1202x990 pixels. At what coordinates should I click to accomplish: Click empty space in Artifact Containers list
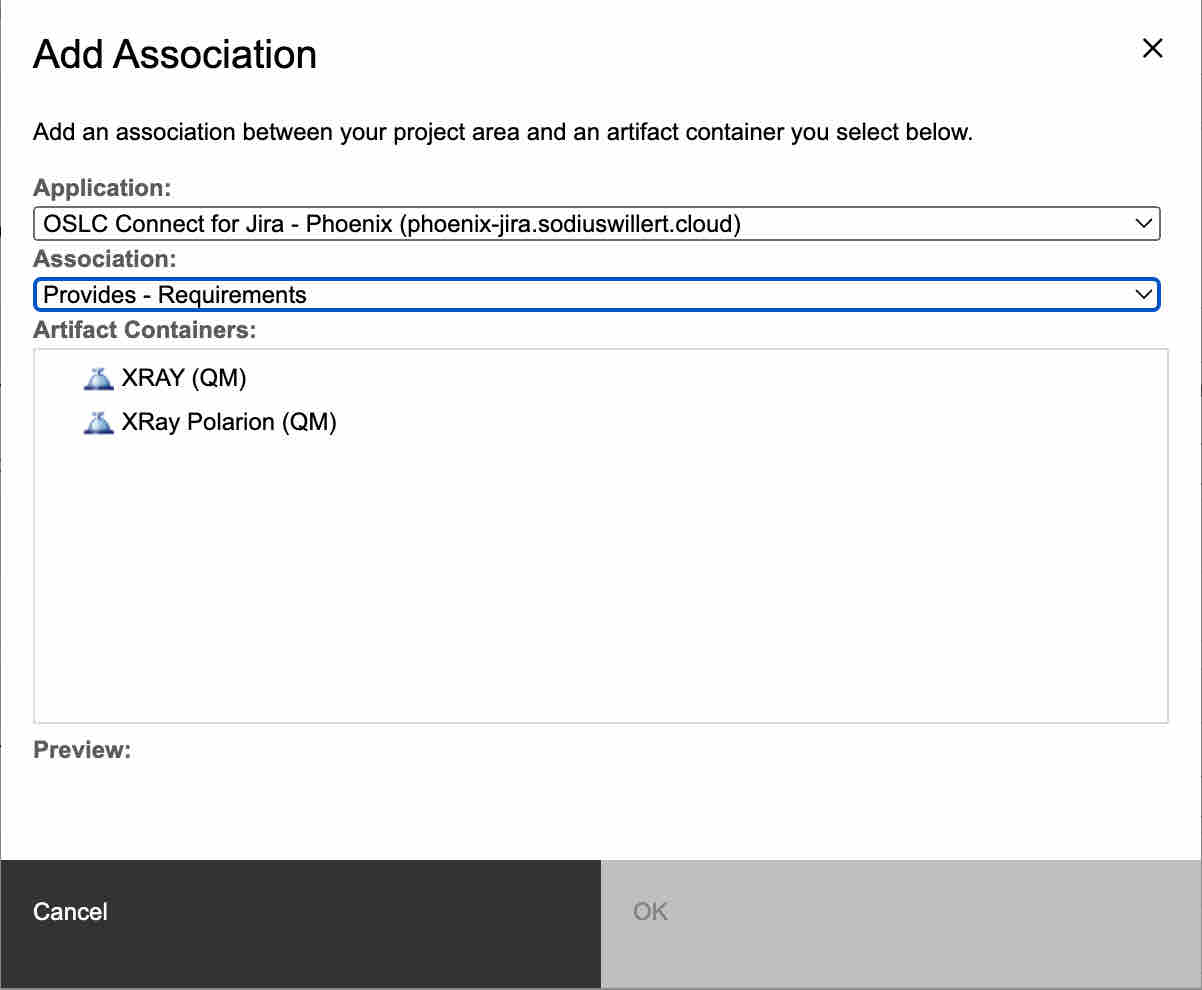[x=600, y=580]
